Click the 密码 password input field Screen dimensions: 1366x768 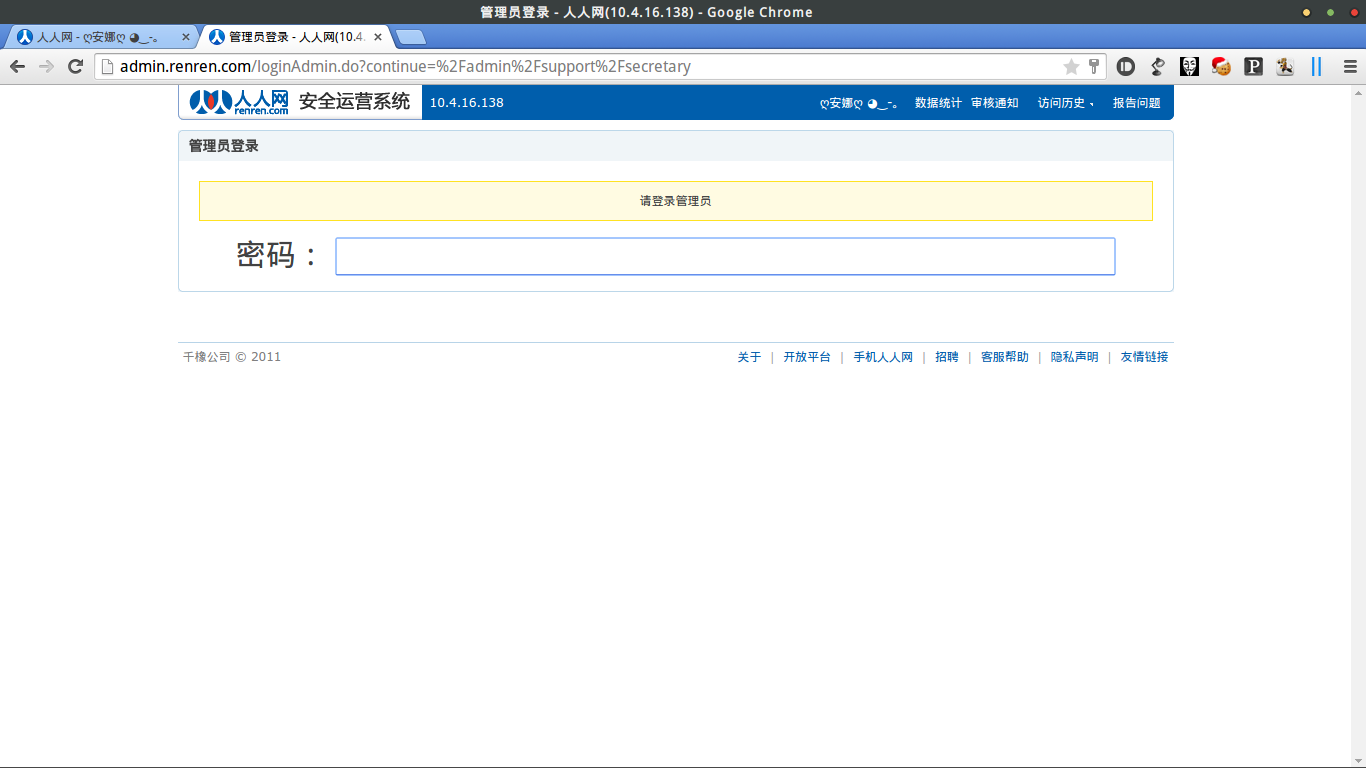(x=725, y=256)
